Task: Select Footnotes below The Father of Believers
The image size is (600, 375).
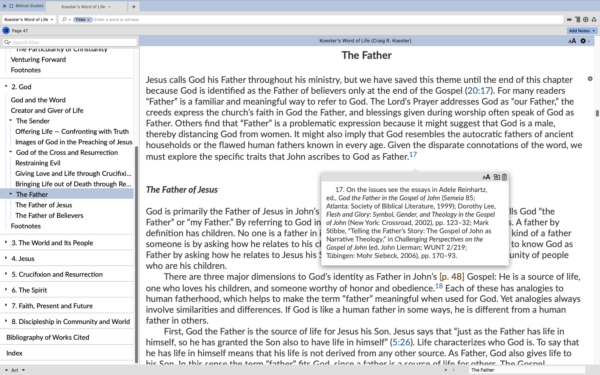Action: pos(26,226)
